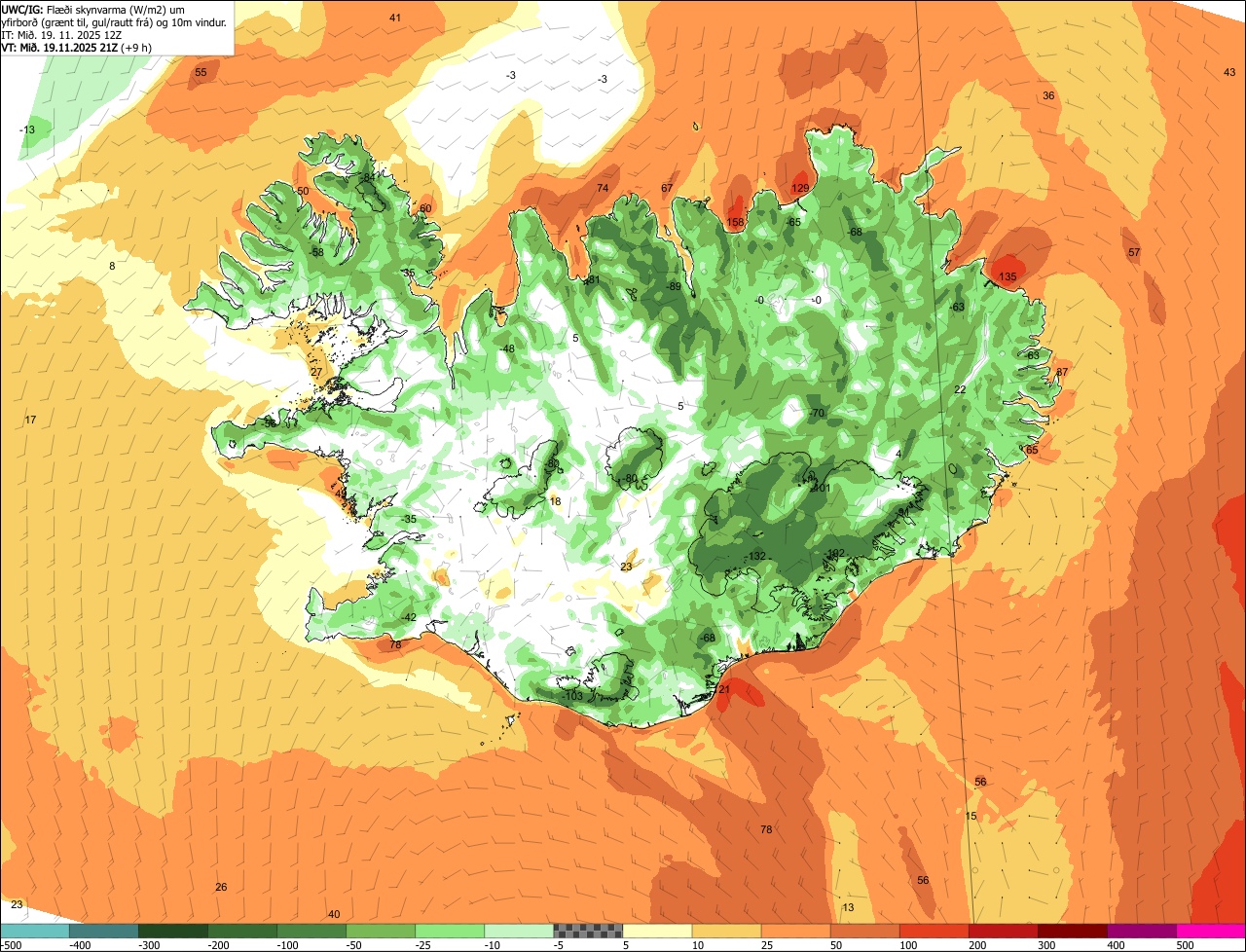The image size is (1246, 952).
Task: Click the valid time 'VT: Mið. 19.11.2025 21Z (+9 h)'
Action: point(77,47)
